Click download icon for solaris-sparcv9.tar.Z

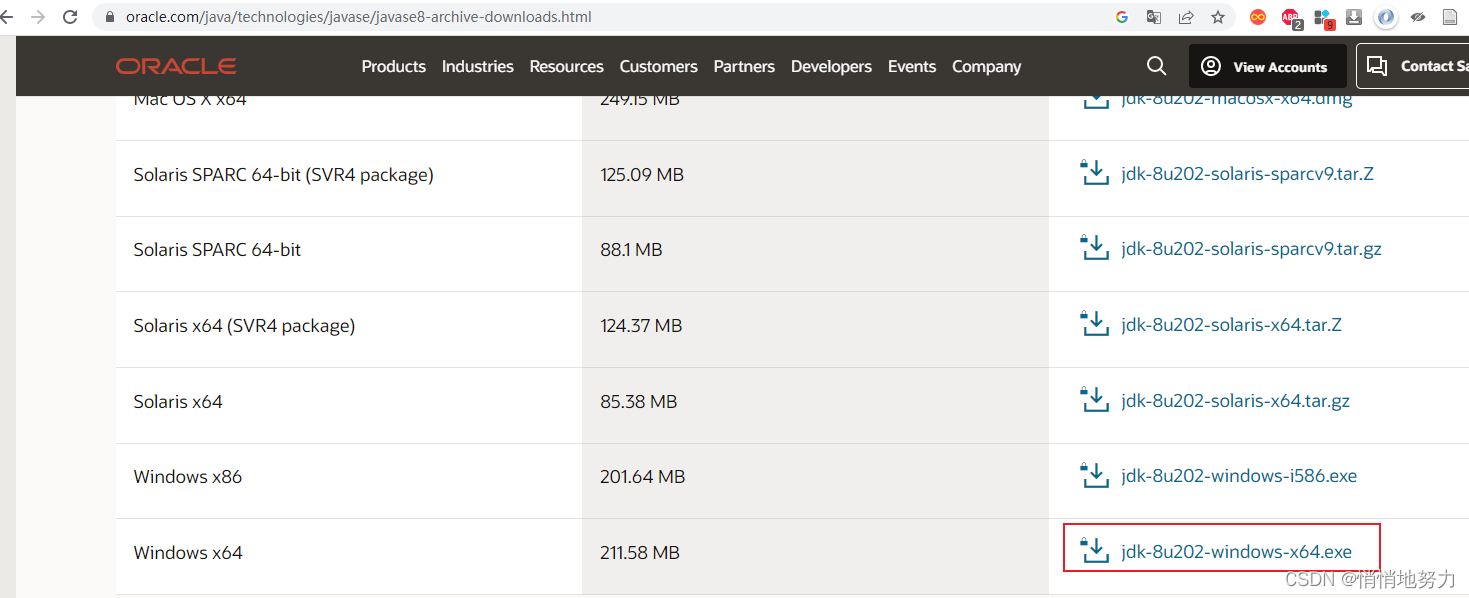coord(1095,172)
